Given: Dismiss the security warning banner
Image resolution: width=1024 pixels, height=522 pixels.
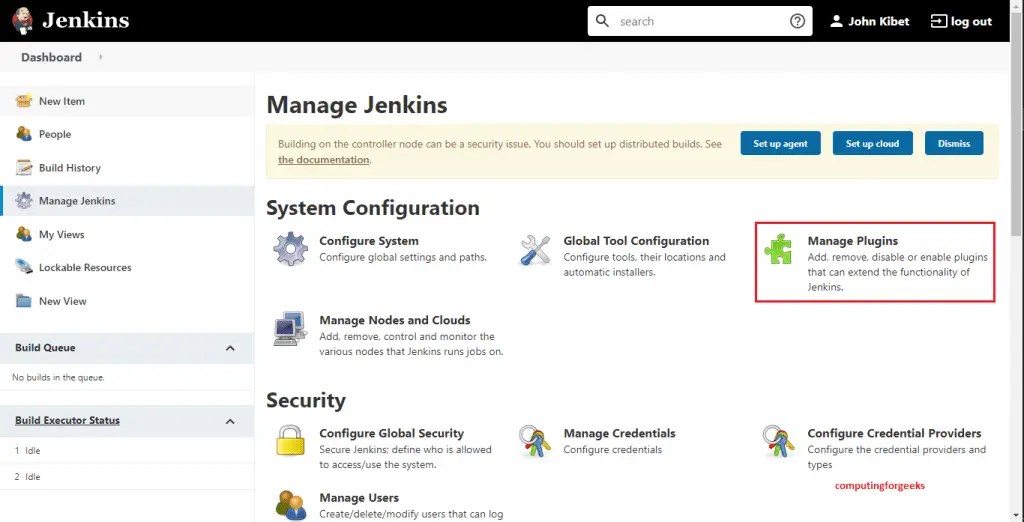Looking at the screenshot, I should pyautogui.click(x=954, y=143).
